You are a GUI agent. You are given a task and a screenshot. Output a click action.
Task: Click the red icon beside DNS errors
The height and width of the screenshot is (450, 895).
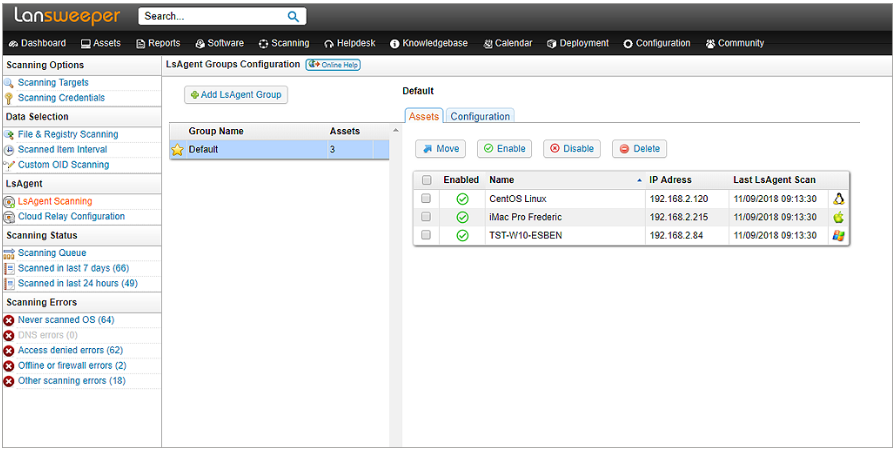pyautogui.click(x=9, y=336)
